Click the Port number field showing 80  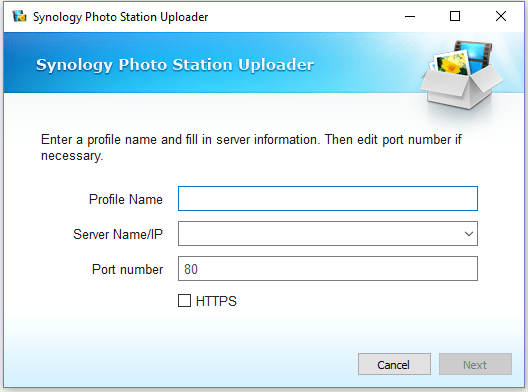click(x=328, y=269)
